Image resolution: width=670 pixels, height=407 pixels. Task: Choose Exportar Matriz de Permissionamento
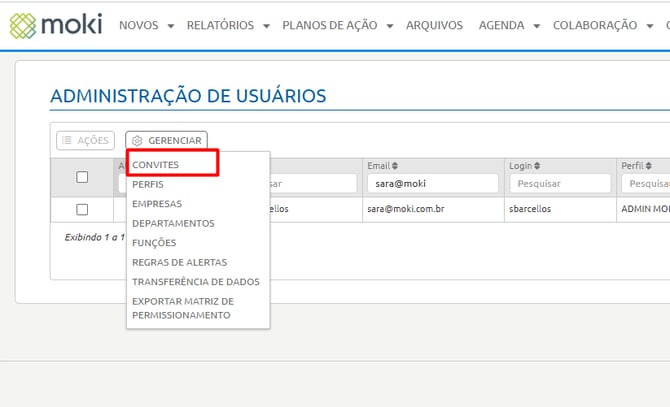point(183,308)
